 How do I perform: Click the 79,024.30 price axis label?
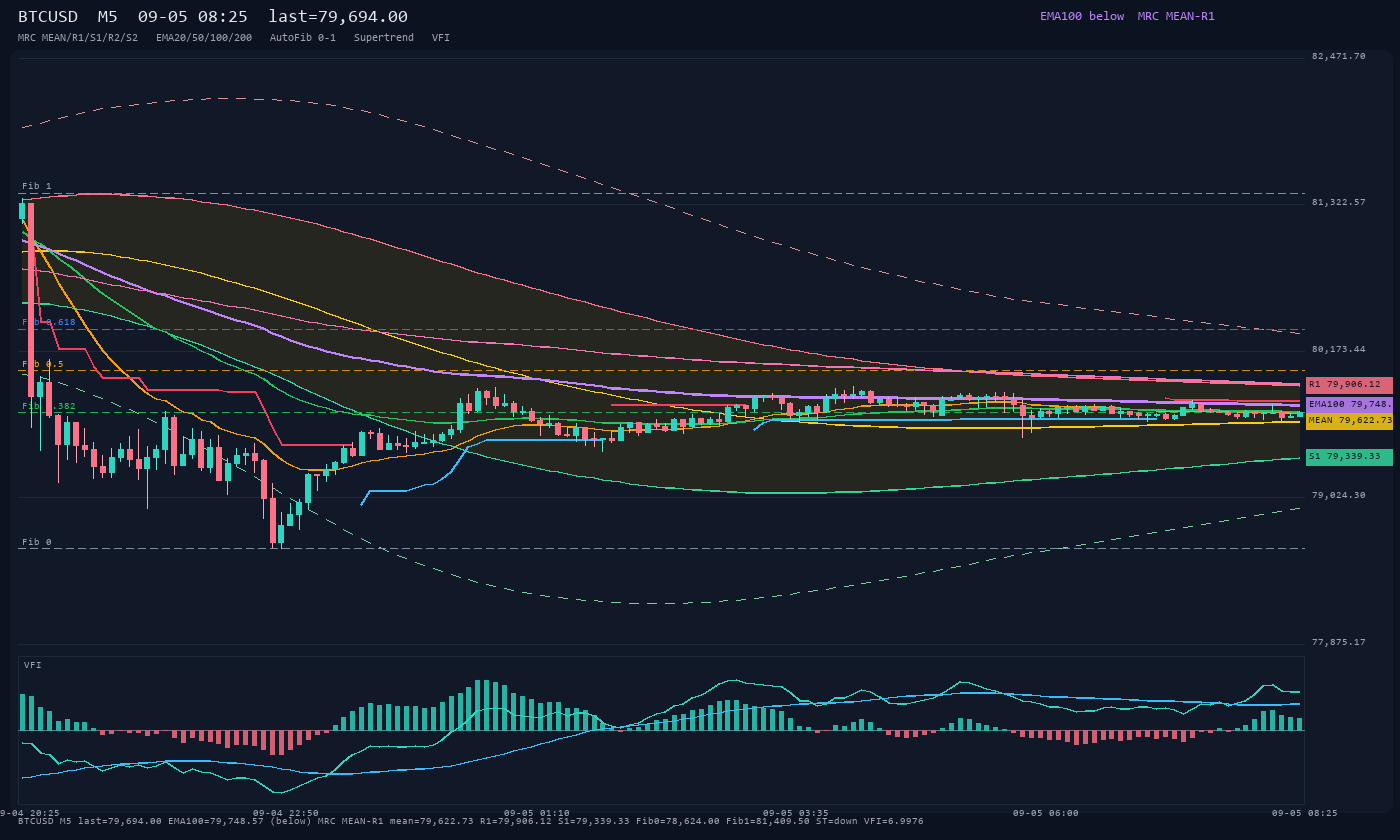coord(1338,495)
